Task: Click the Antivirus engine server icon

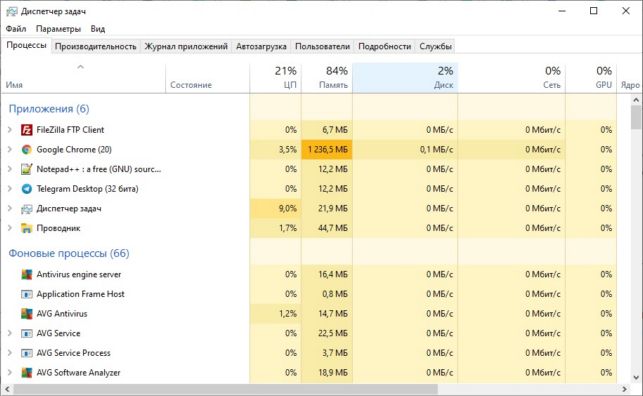Action: [27, 274]
